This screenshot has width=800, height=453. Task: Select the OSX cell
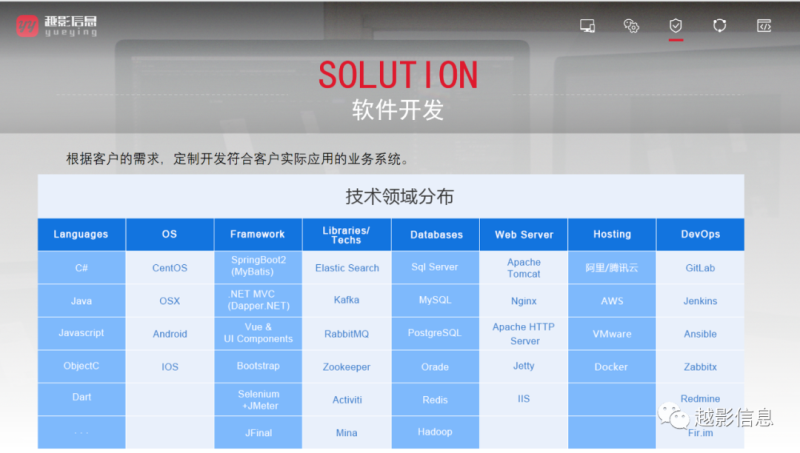coord(169,300)
